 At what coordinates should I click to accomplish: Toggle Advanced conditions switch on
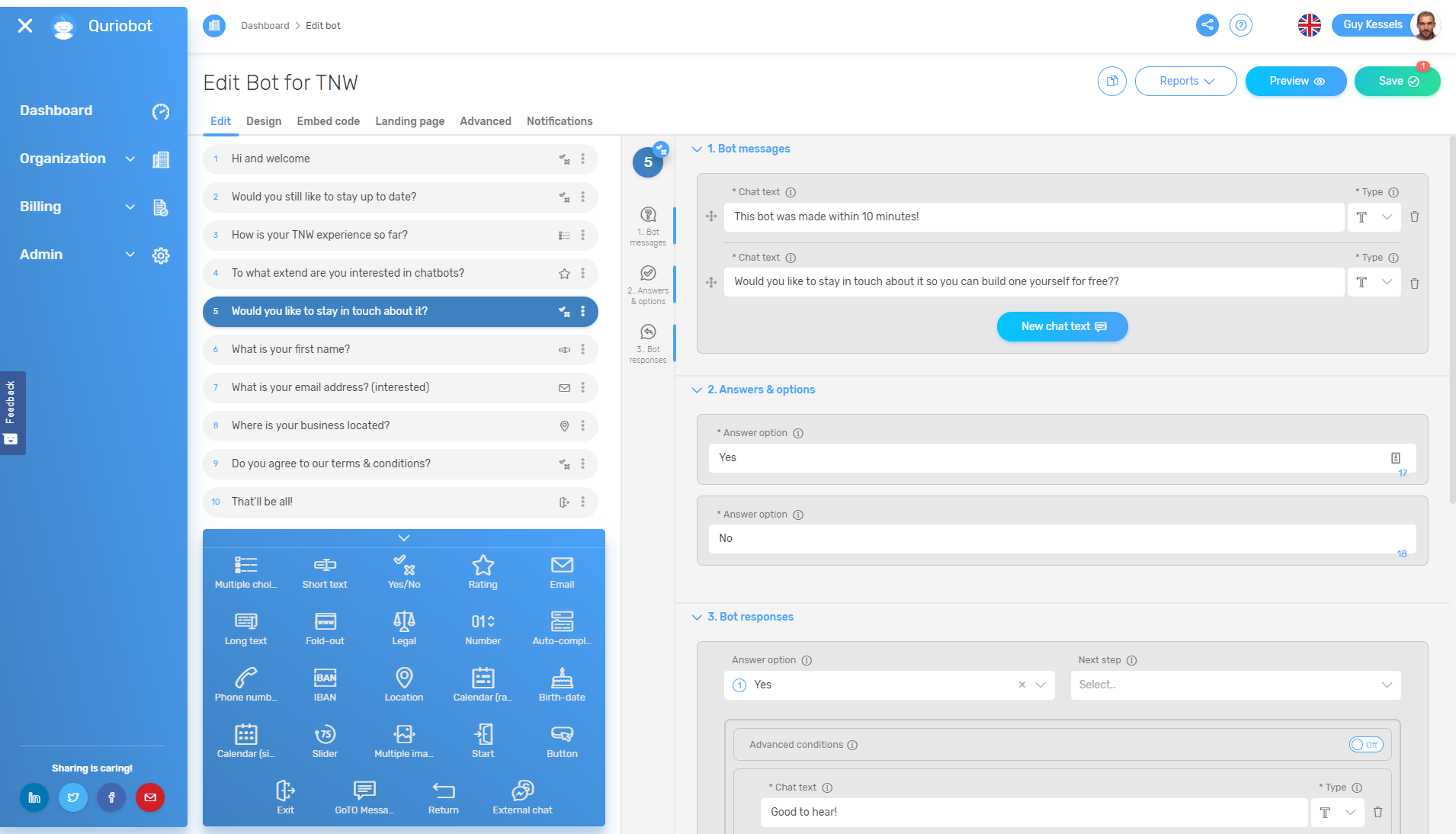(x=1365, y=745)
